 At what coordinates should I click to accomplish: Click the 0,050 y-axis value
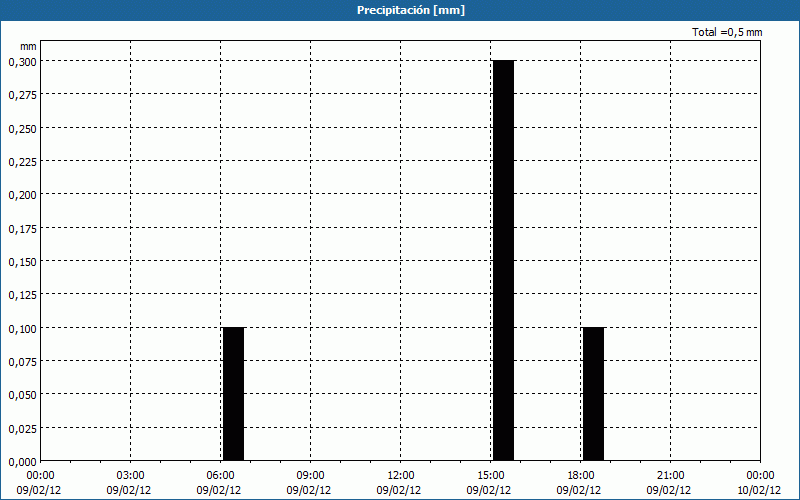click(22, 395)
